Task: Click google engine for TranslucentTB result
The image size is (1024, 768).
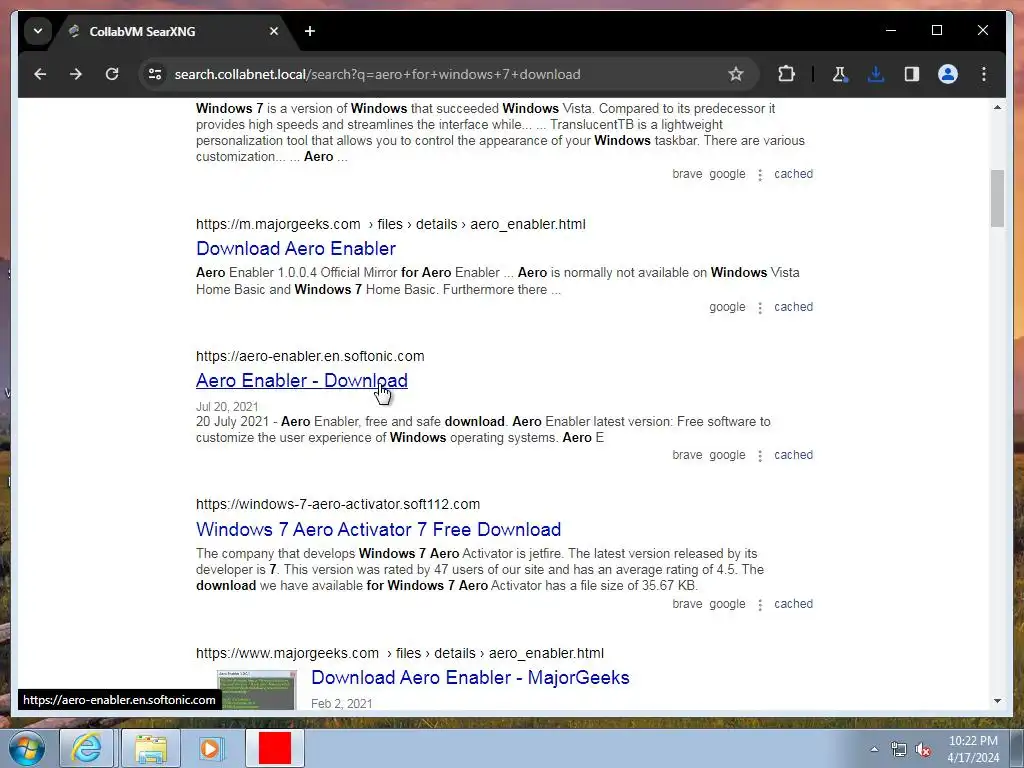Action: pos(727,174)
